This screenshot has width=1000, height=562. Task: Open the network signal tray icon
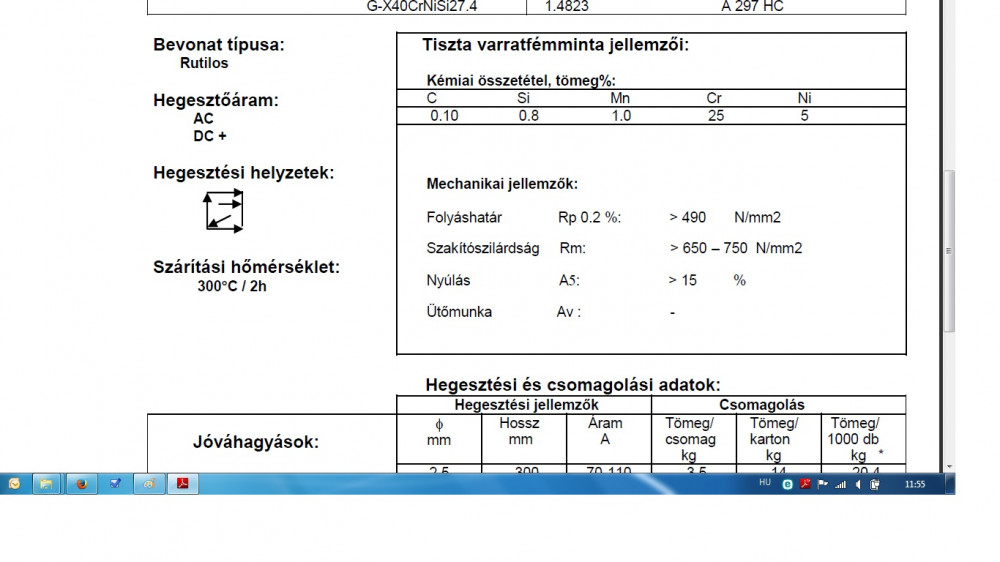coord(841,485)
